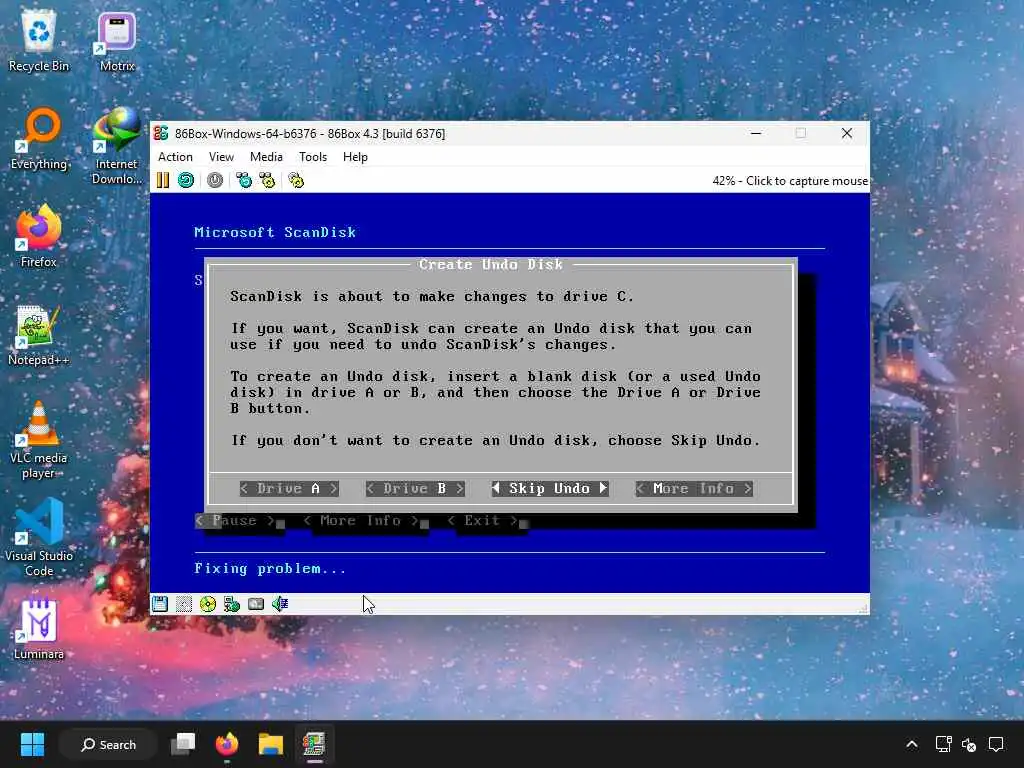Click the background ScanDisk Exit button

(x=482, y=520)
